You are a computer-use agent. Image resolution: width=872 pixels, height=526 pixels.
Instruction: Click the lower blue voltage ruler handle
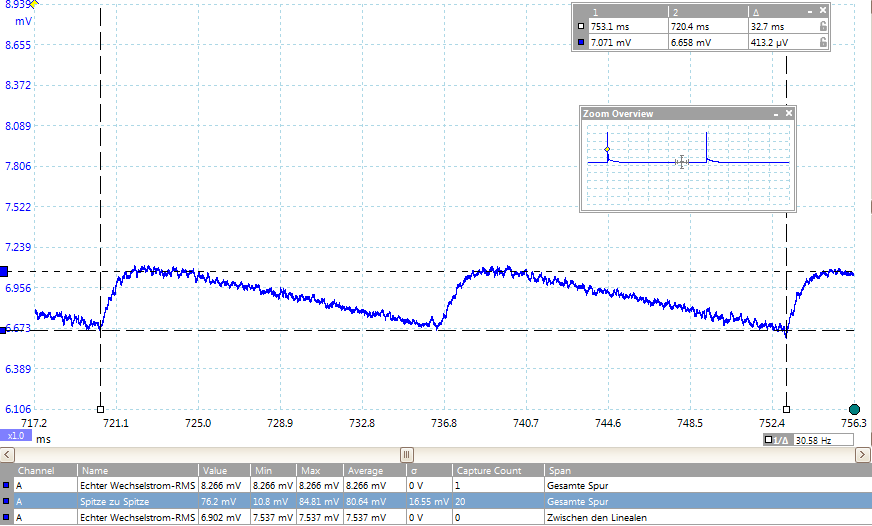4,330
